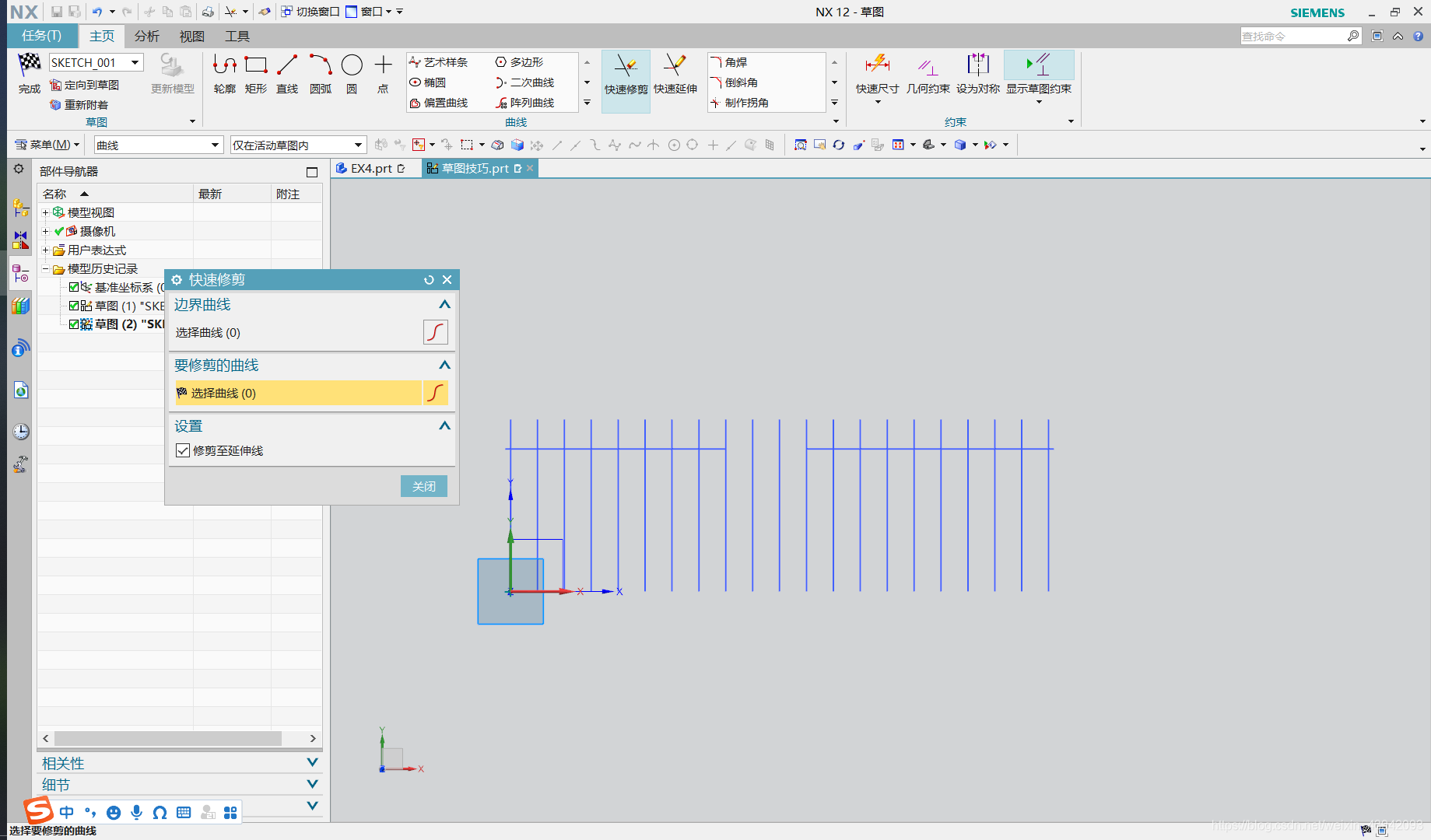Screen dimensions: 1431x840
Task: Select the Conic (二次曲线) tool
Action: coord(525,82)
